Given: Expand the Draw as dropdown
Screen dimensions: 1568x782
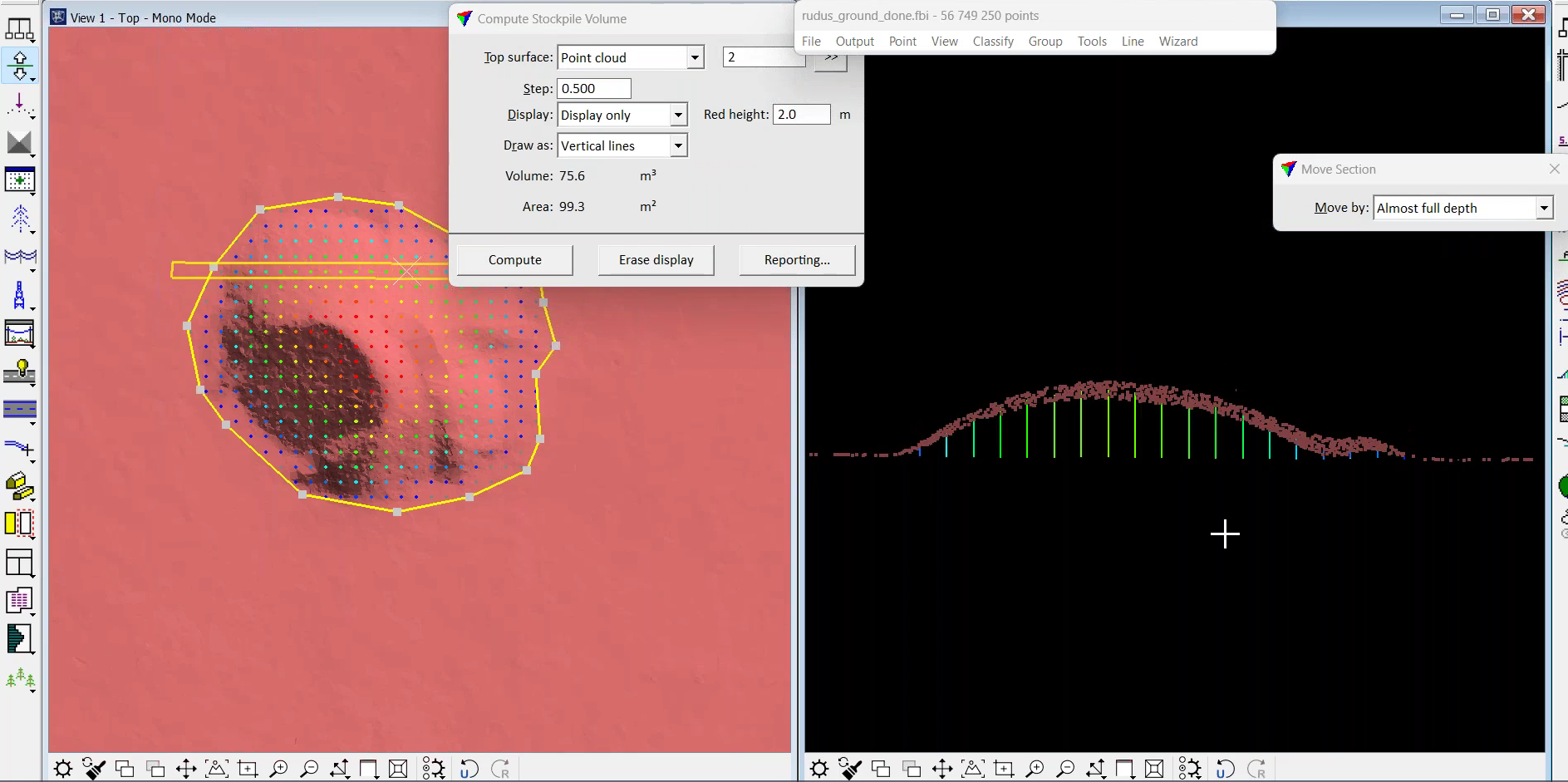Looking at the screenshot, I should coord(678,145).
